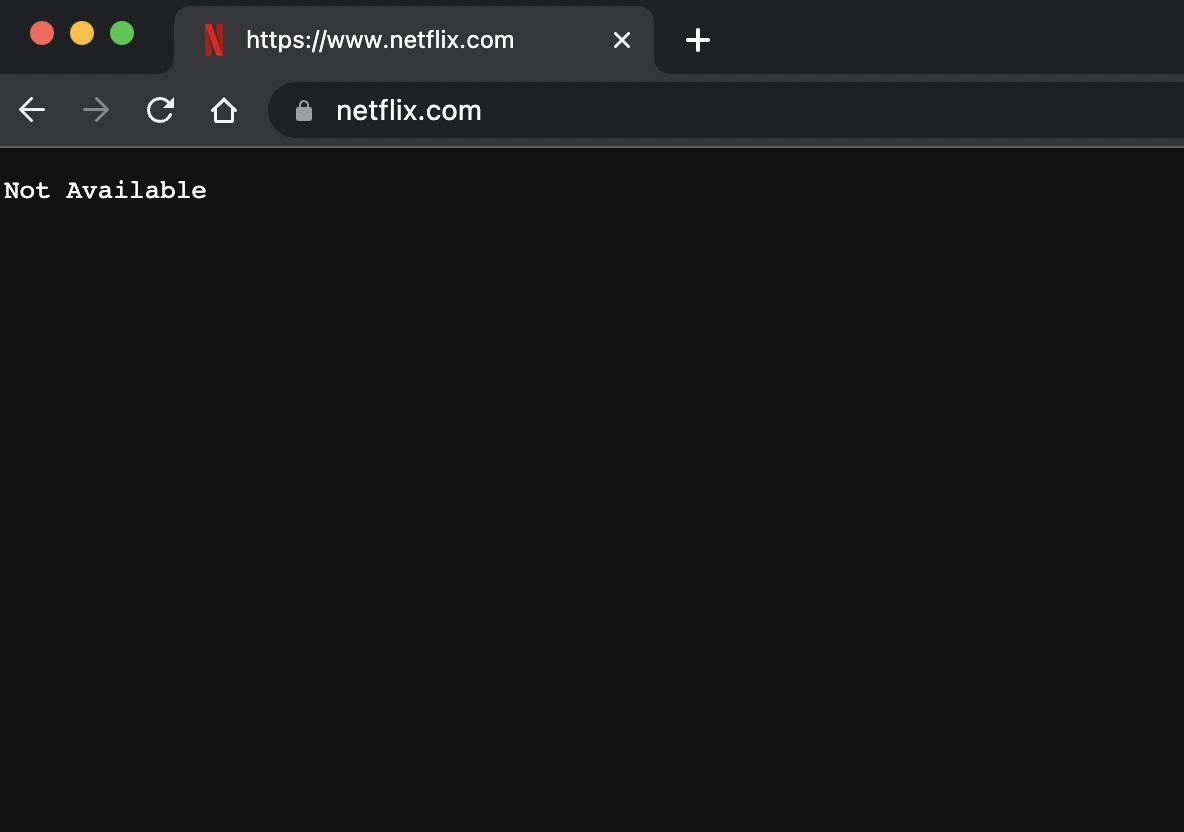Reload the netflix.com page
Screen dimensions: 1184x832
160,110
